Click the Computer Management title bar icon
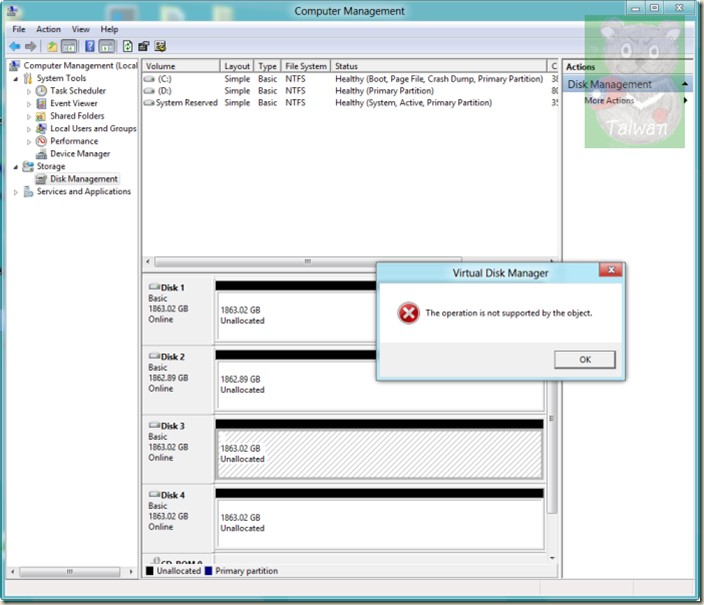The image size is (704, 605). pos(12,10)
